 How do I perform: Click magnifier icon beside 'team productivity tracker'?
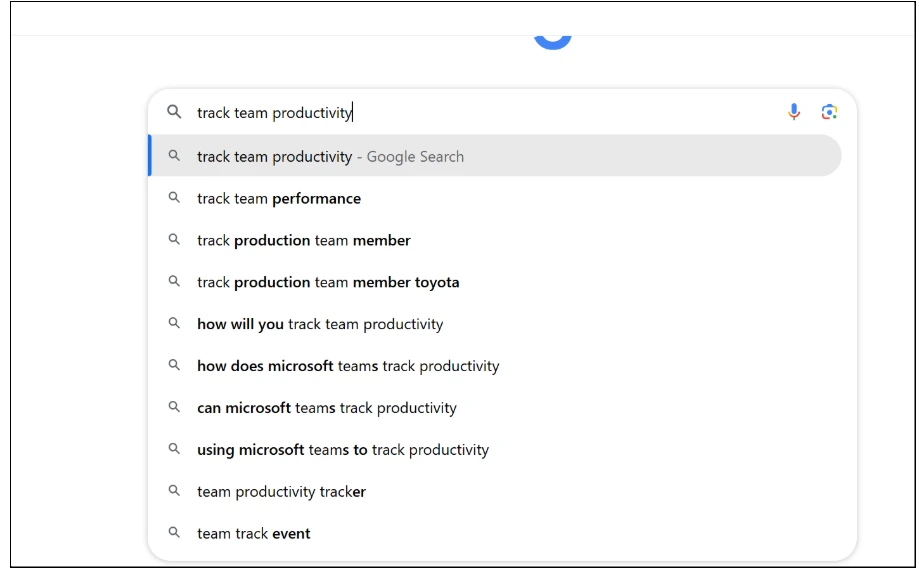174,490
